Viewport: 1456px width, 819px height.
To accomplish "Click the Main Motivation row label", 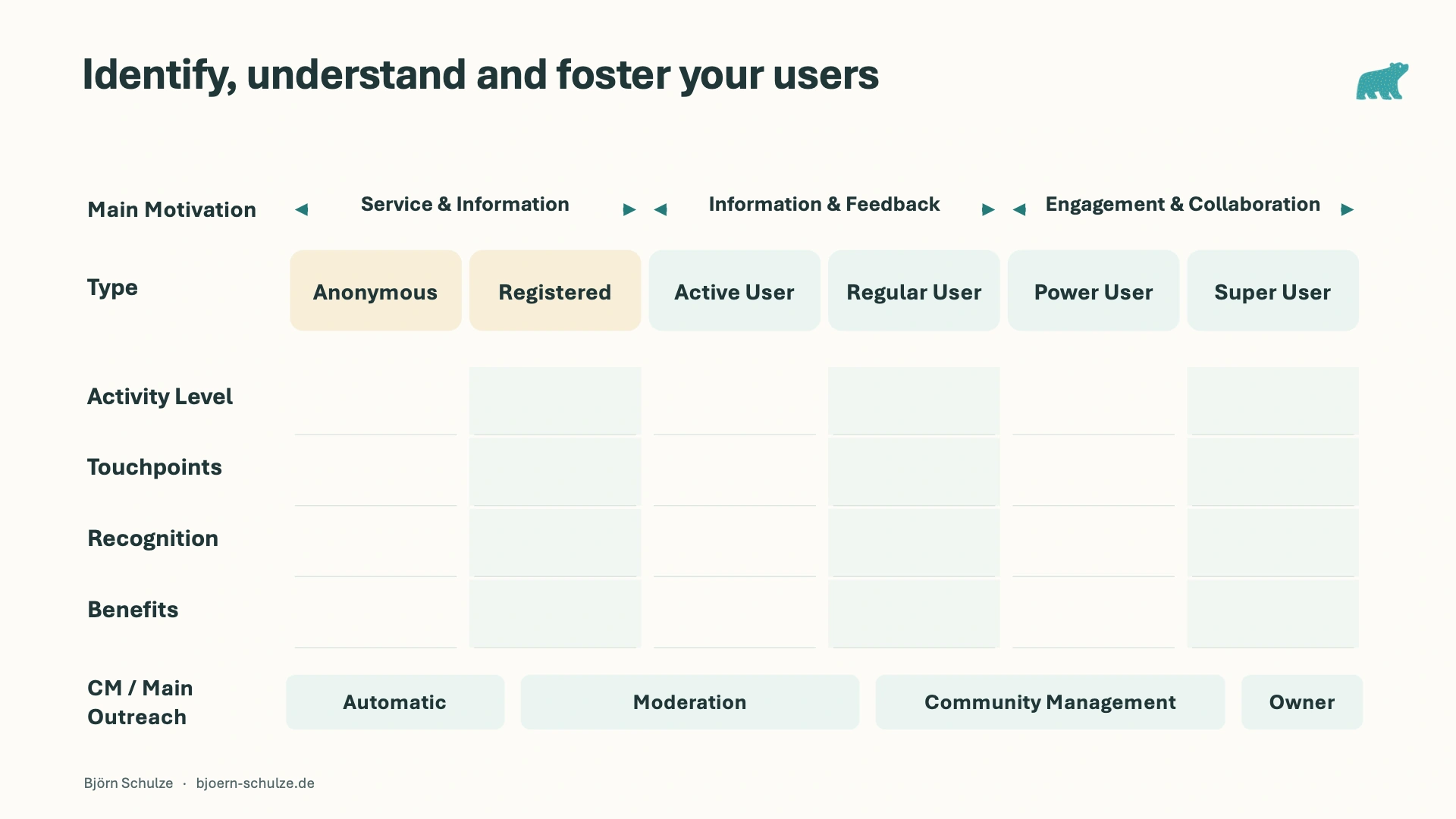I will [172, 209].
